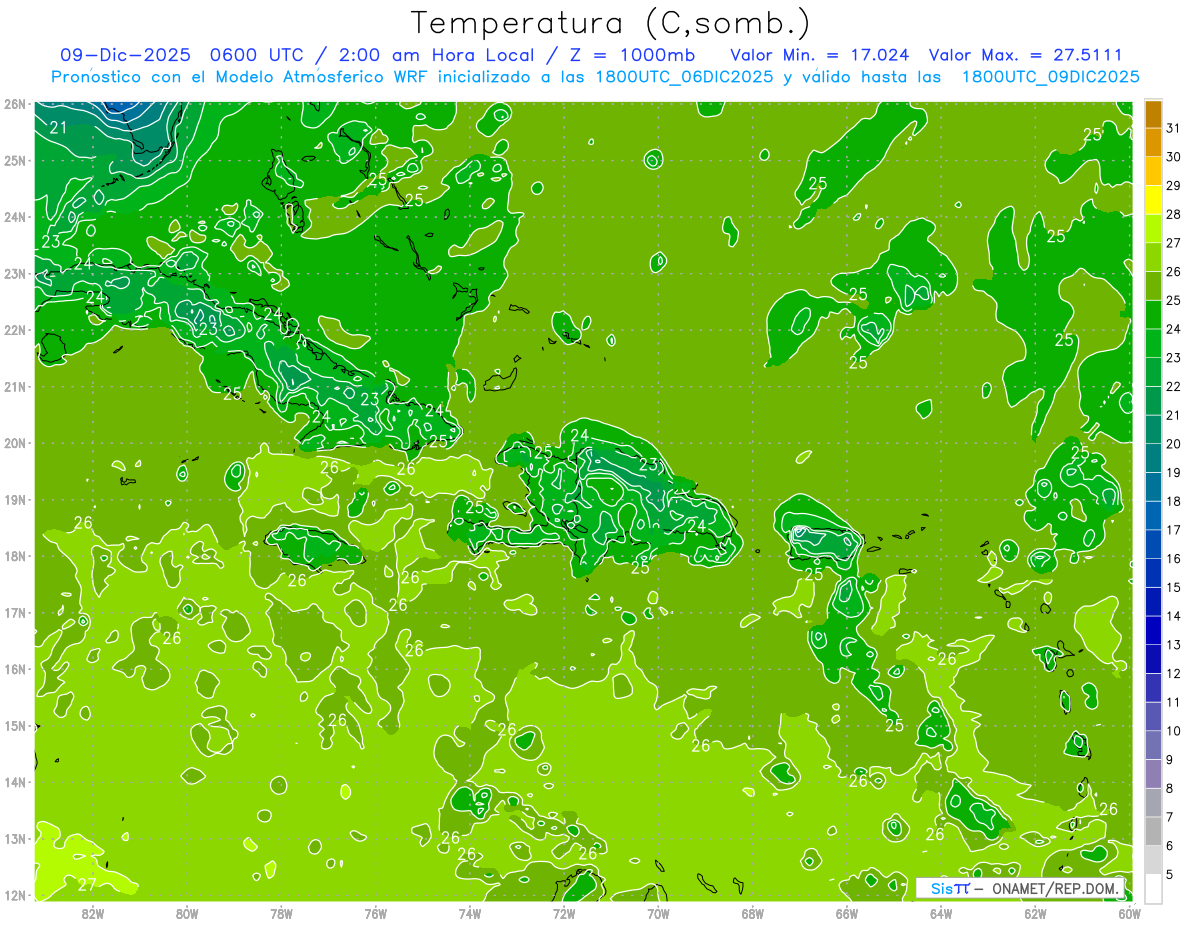Image resolution: width=1200 pixels, height=927 pixels.
Task: Click the 12N latitude axis label
Action: 16,895
